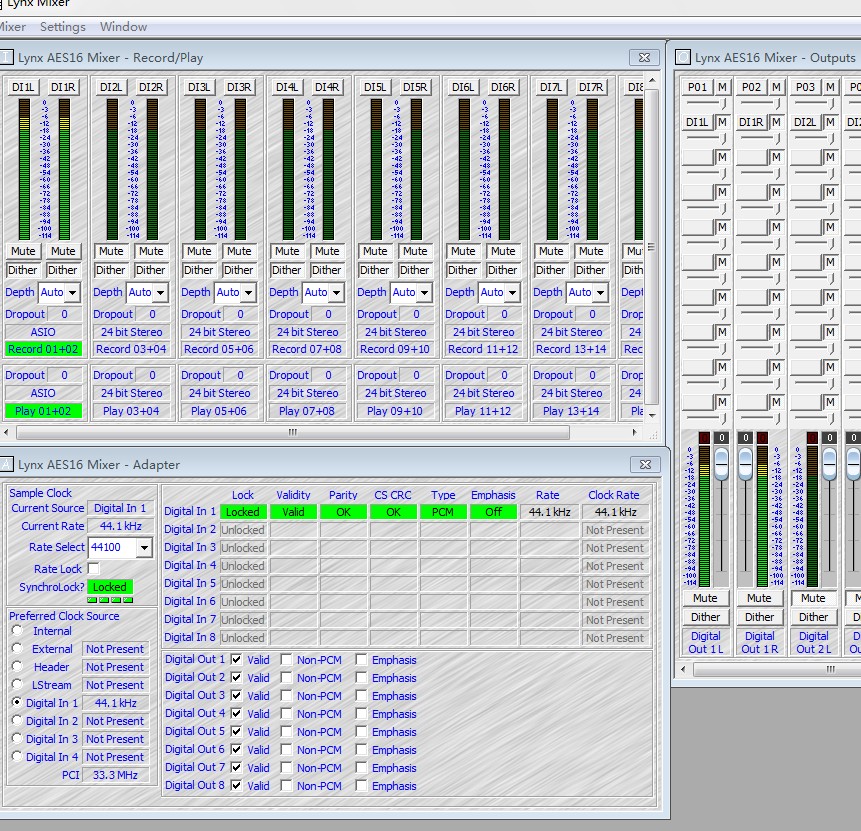
Task: Open the Mixer menu
Action: [12, 27]
